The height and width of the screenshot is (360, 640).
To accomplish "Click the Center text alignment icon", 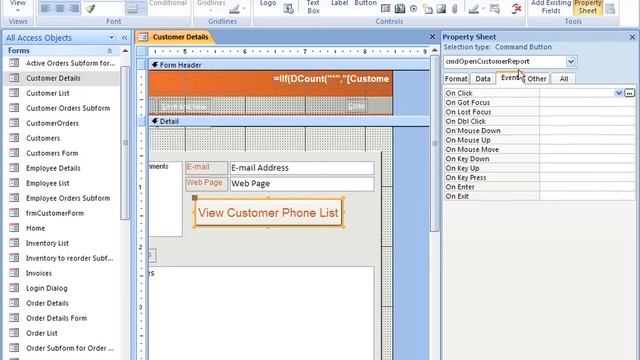I will coord(60,8).
